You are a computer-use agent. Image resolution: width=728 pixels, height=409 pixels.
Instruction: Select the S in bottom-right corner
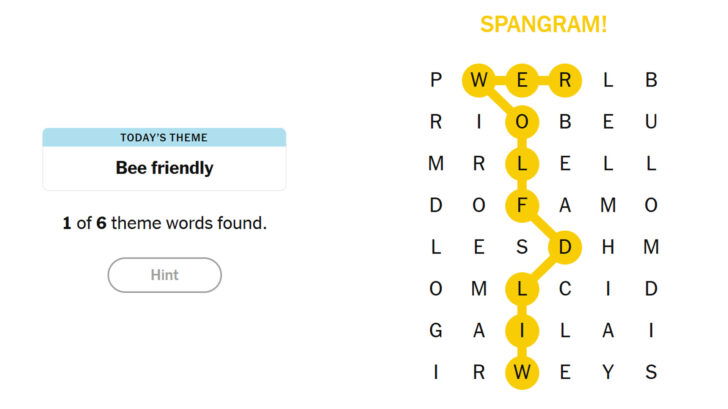(651, 373)
